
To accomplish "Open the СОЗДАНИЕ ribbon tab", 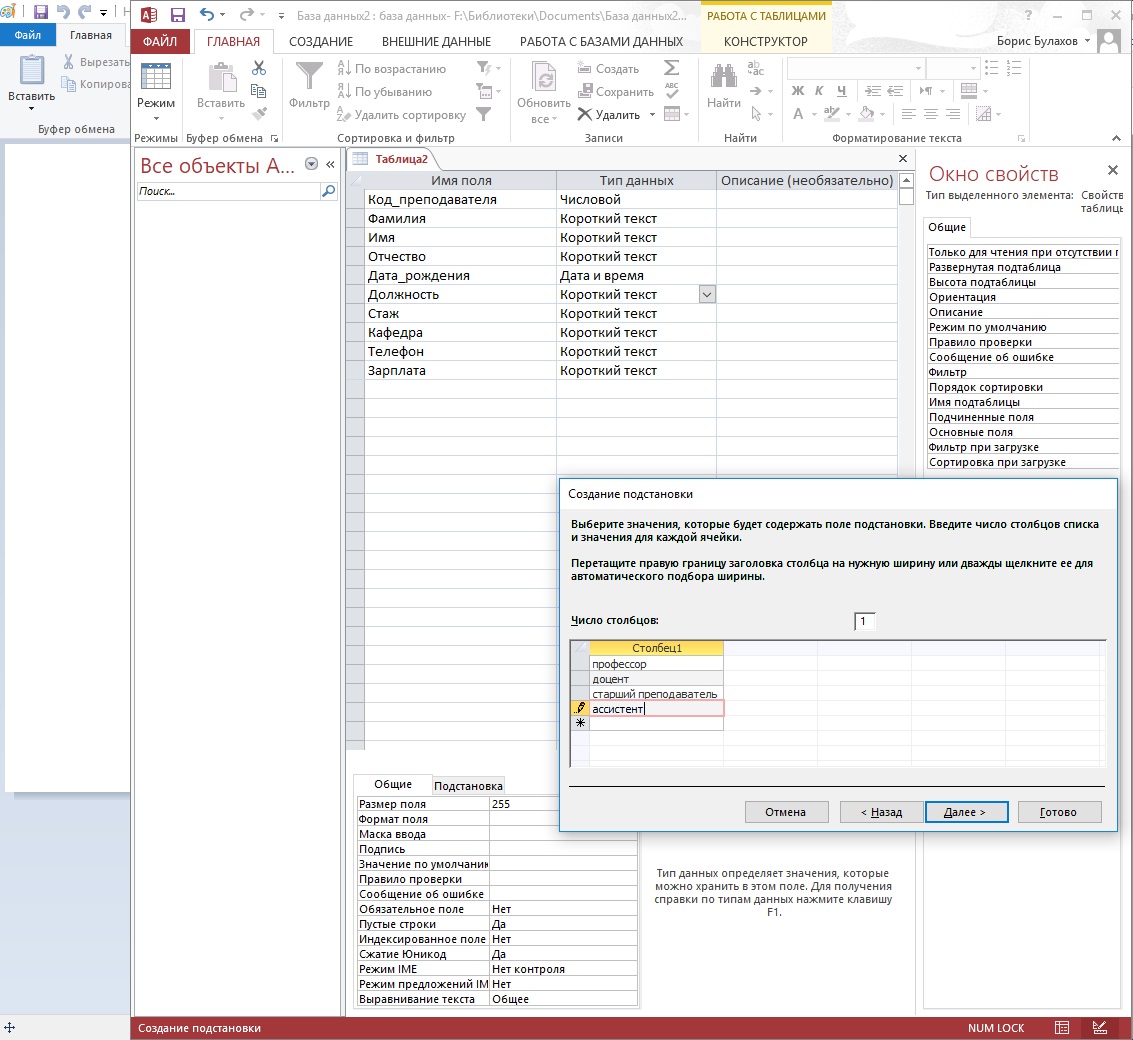I will pyautogui.click(x=320, y=42).
